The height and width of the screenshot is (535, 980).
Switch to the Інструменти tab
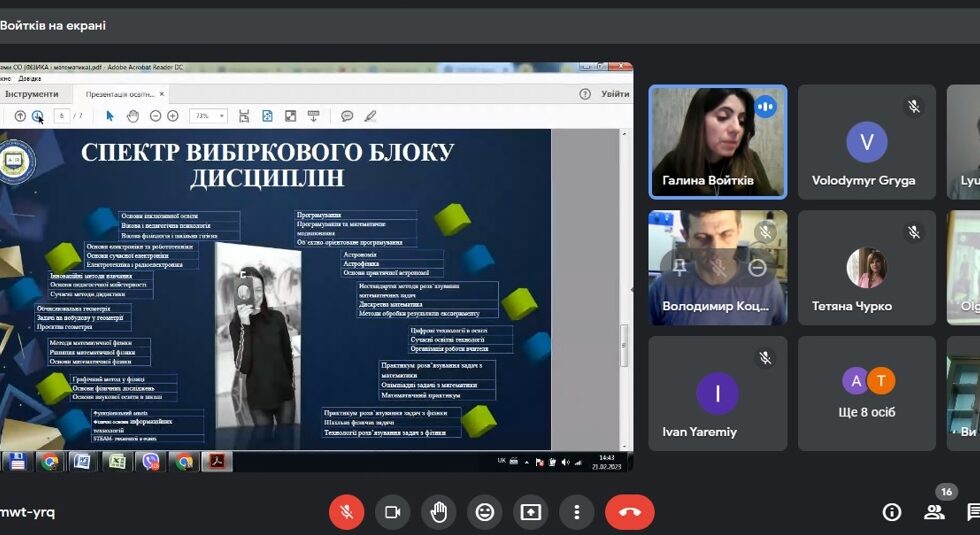pos(31,94)
